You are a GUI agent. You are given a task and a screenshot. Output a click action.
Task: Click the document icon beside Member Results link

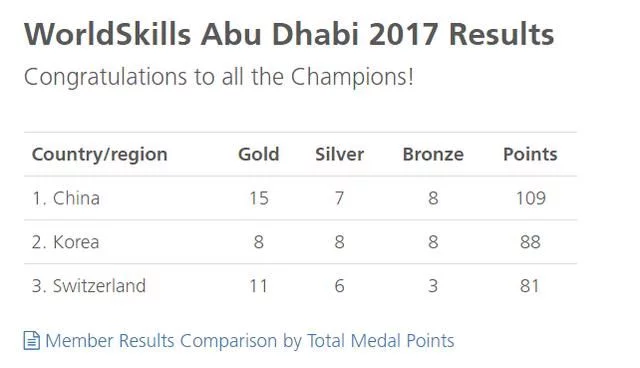[31, 341]
